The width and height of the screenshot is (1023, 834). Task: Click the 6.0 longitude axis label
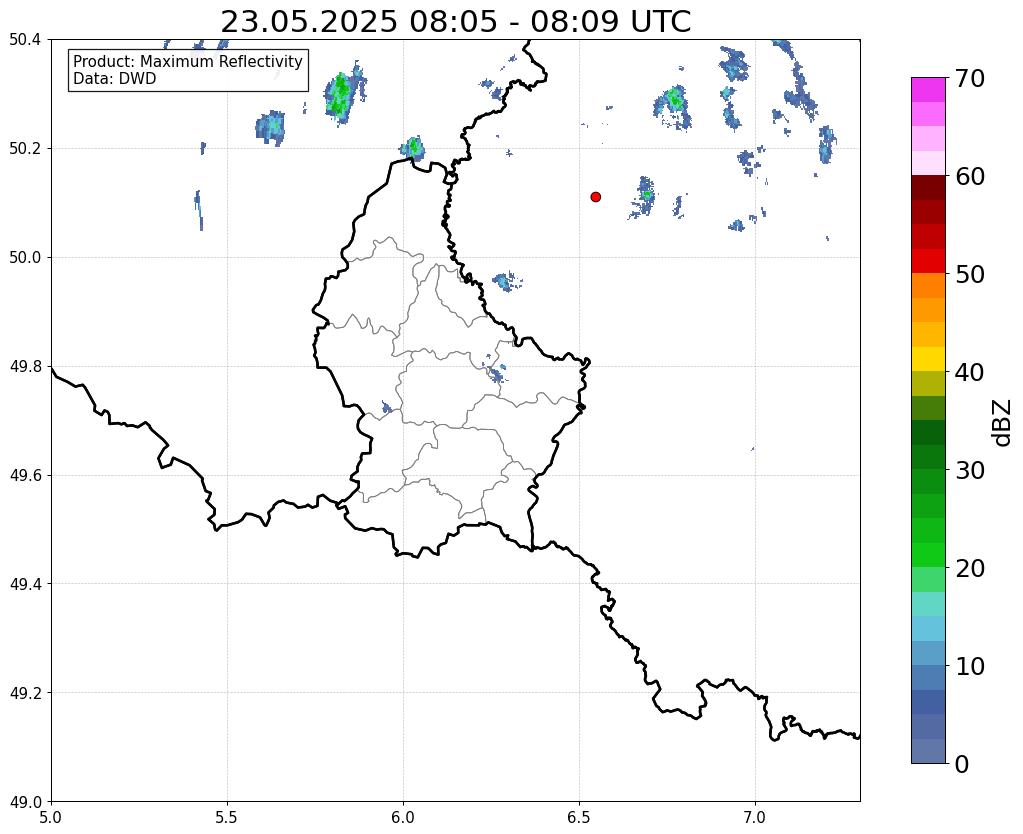pos(403,817)
